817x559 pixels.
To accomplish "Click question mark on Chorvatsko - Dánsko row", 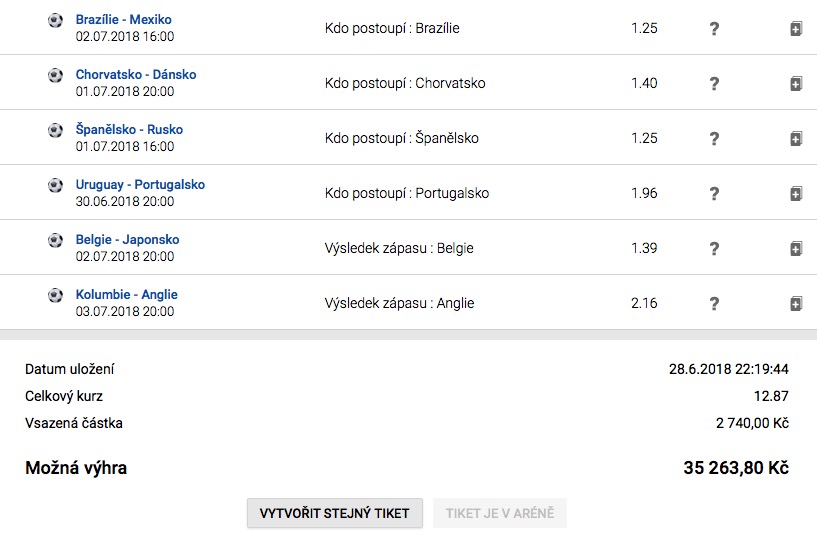I will pos(714,84).
